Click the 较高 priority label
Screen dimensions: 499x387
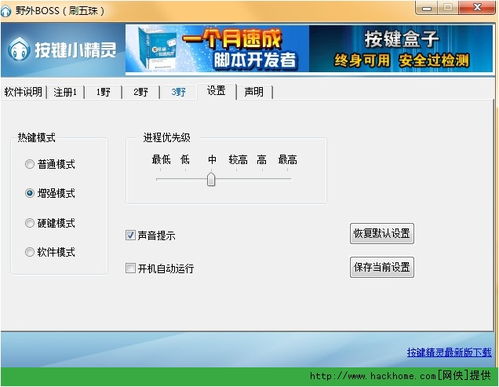click(238, 160)
